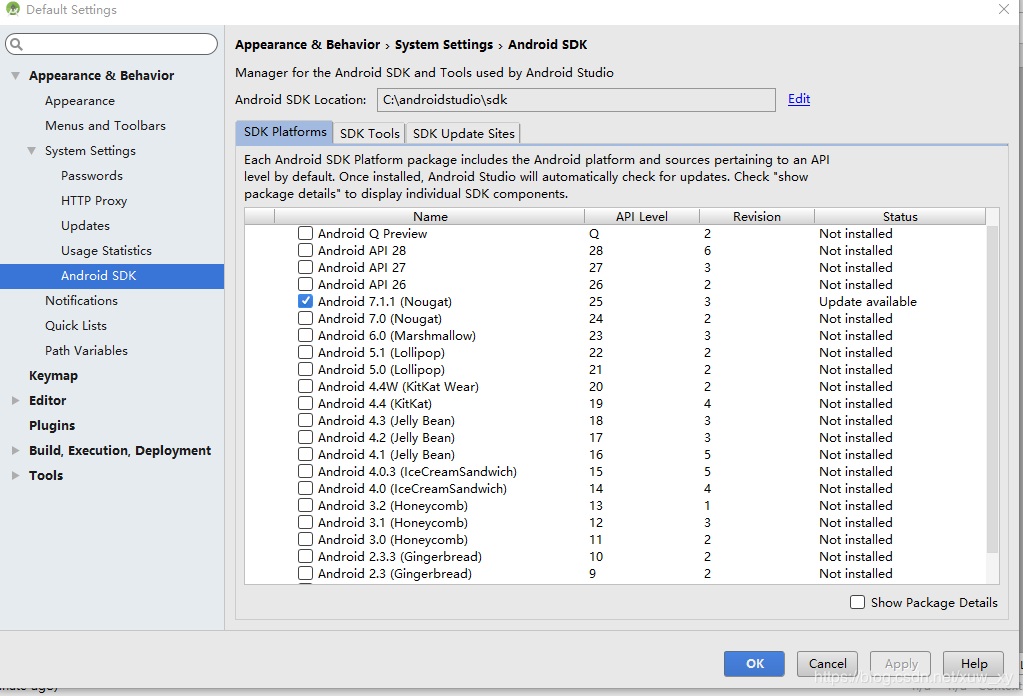The width and height of the screenshot is (1023, 696).
Task: Tick Android 4.1 (Jelly Bean) checkbox
Action: (x=305, y=454)
